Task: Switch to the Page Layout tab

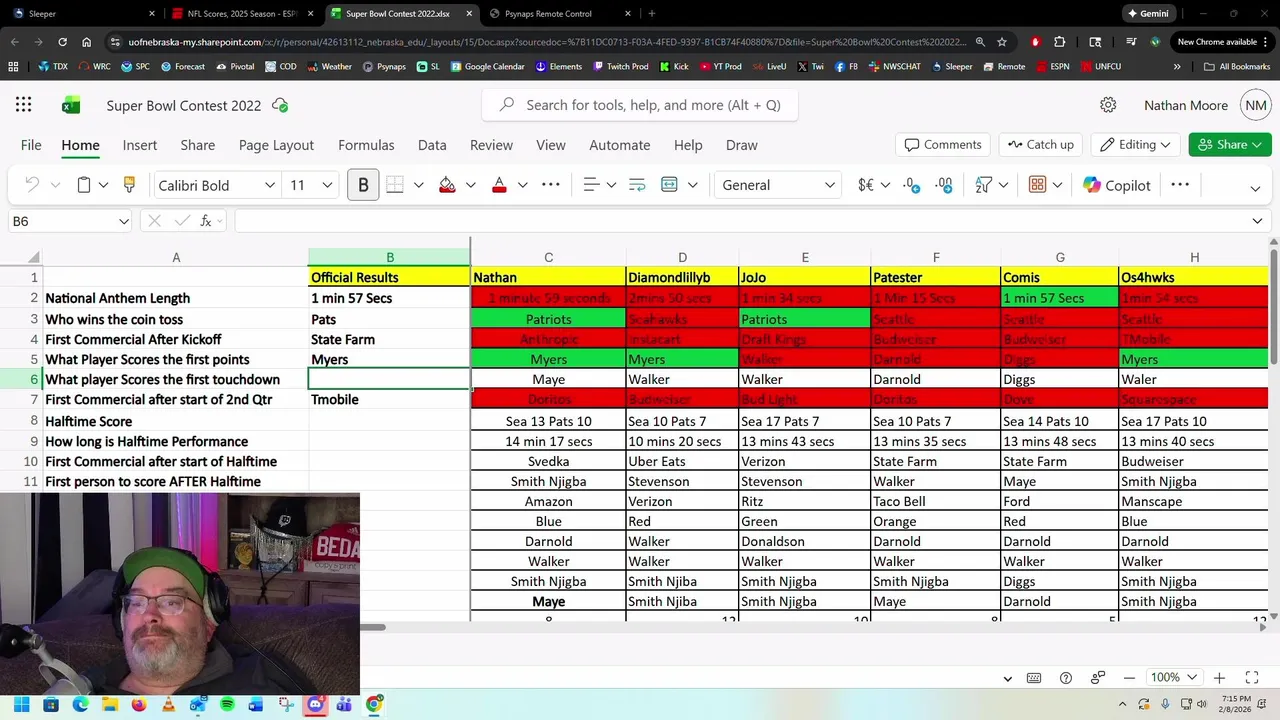Action: tap(276, 145)
